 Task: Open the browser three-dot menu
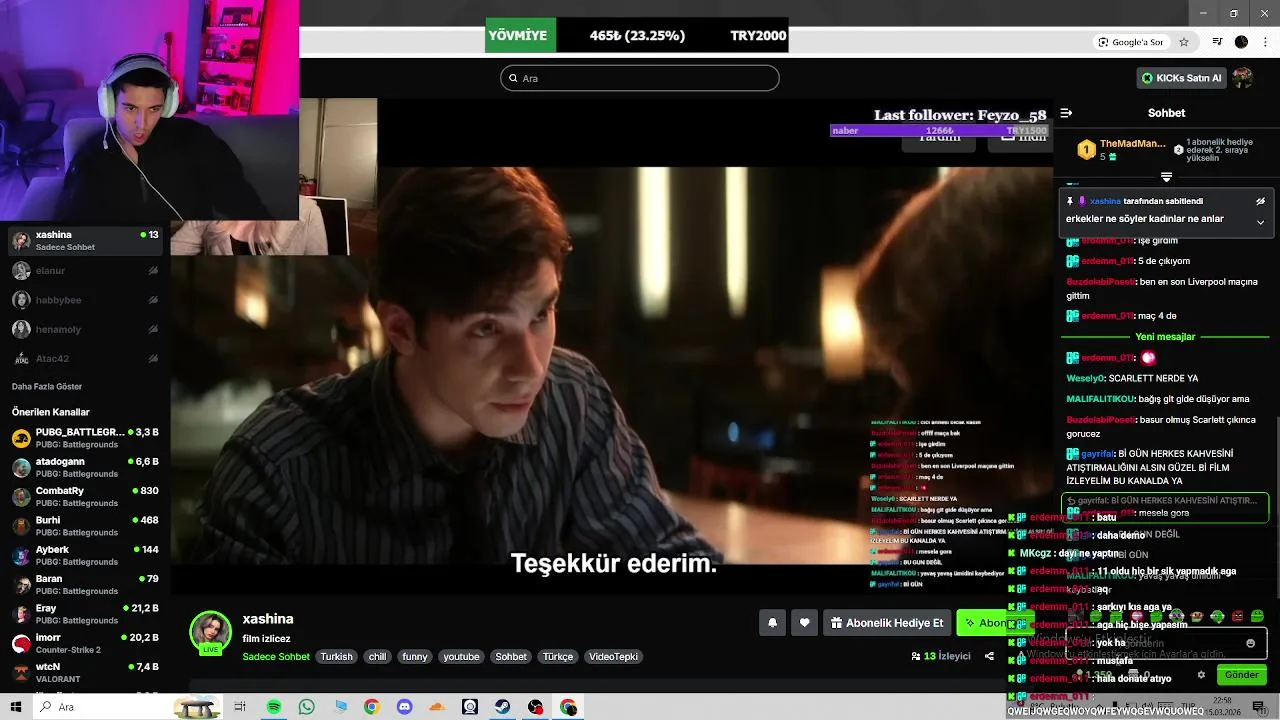1265,42
